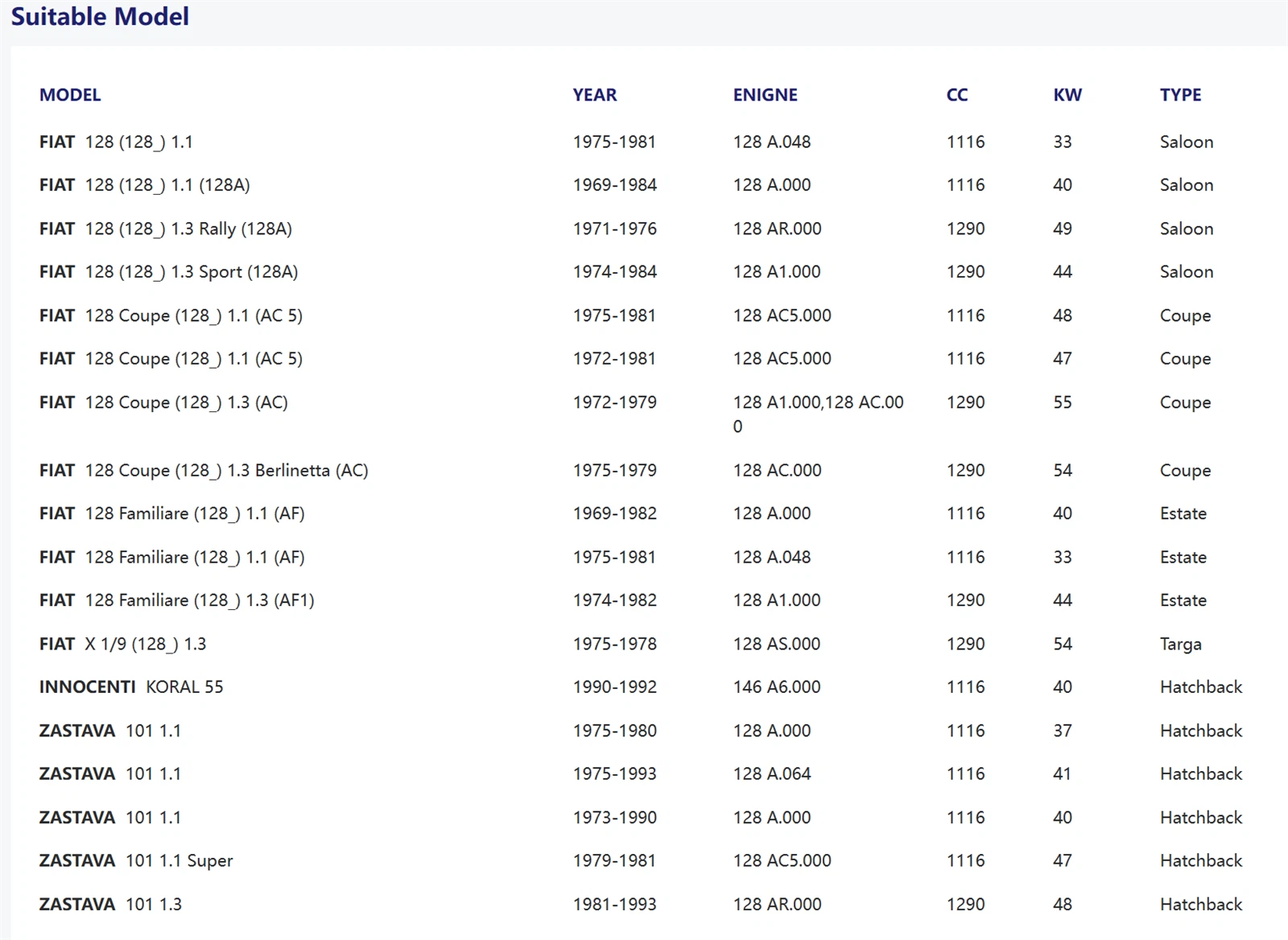Select the KW column header
The width and height of the screenshot is (1288, 940).
click(1067, 95)
